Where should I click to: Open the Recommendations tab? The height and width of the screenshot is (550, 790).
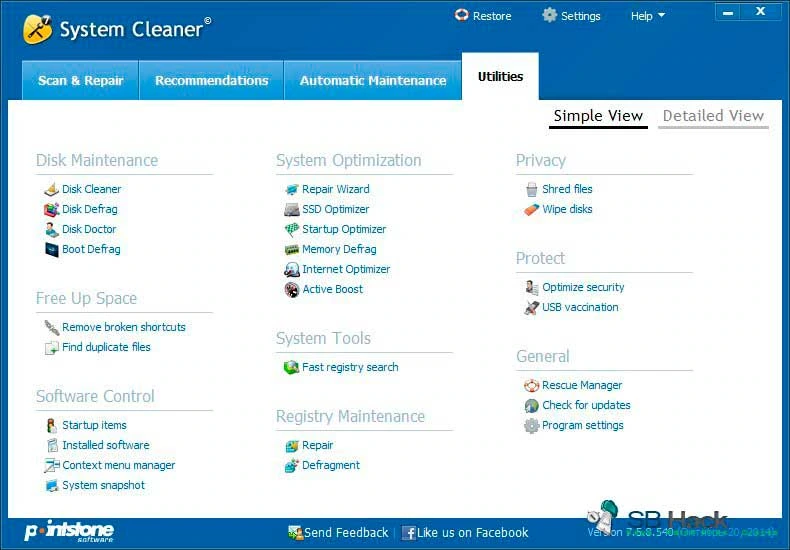(212, 81)
